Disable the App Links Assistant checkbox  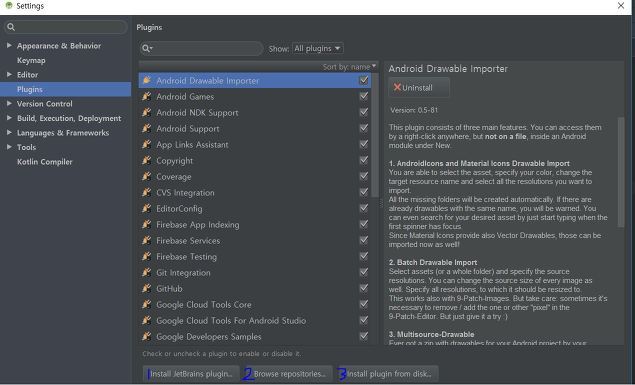point(364,144)
